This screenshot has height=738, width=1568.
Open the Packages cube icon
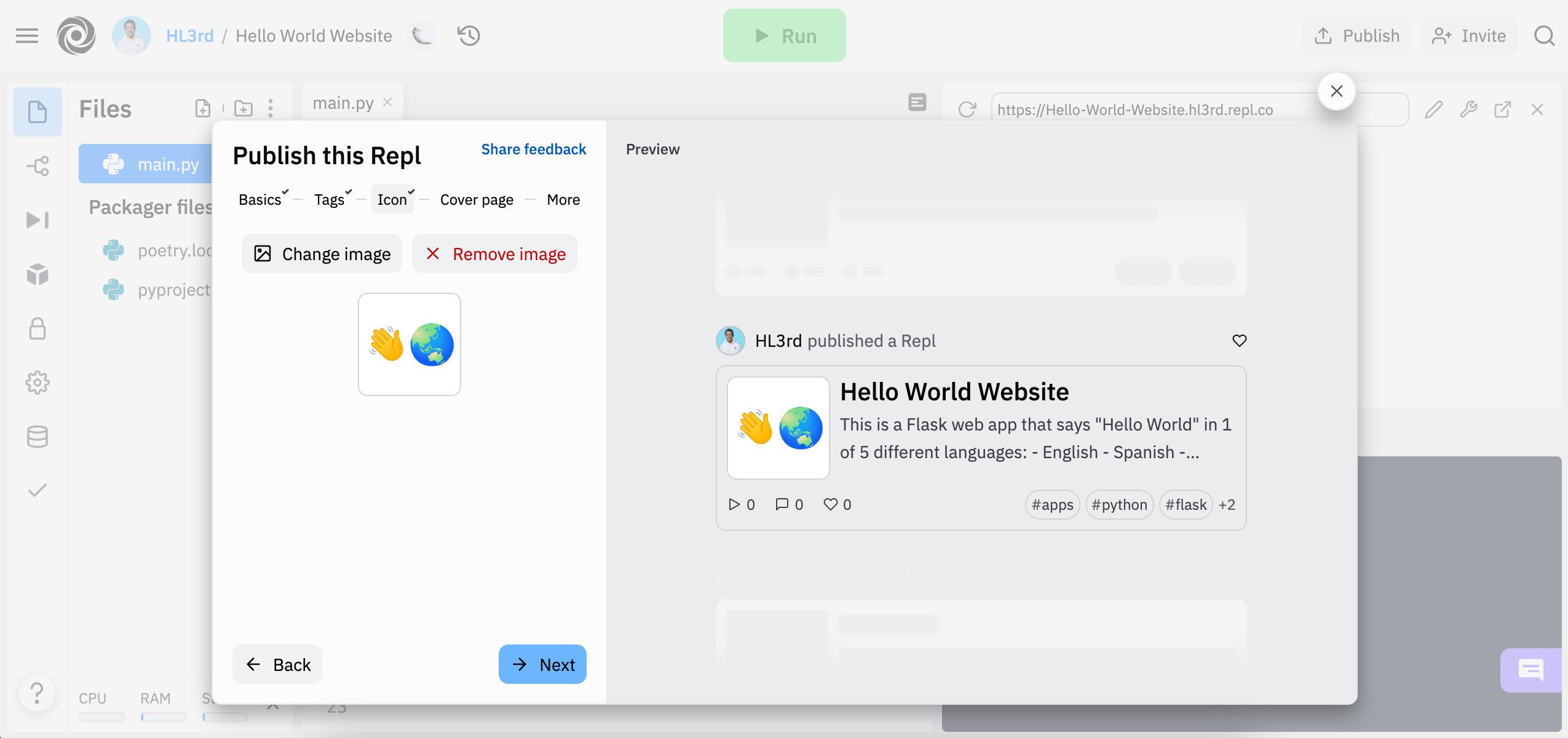coord(38,274)
